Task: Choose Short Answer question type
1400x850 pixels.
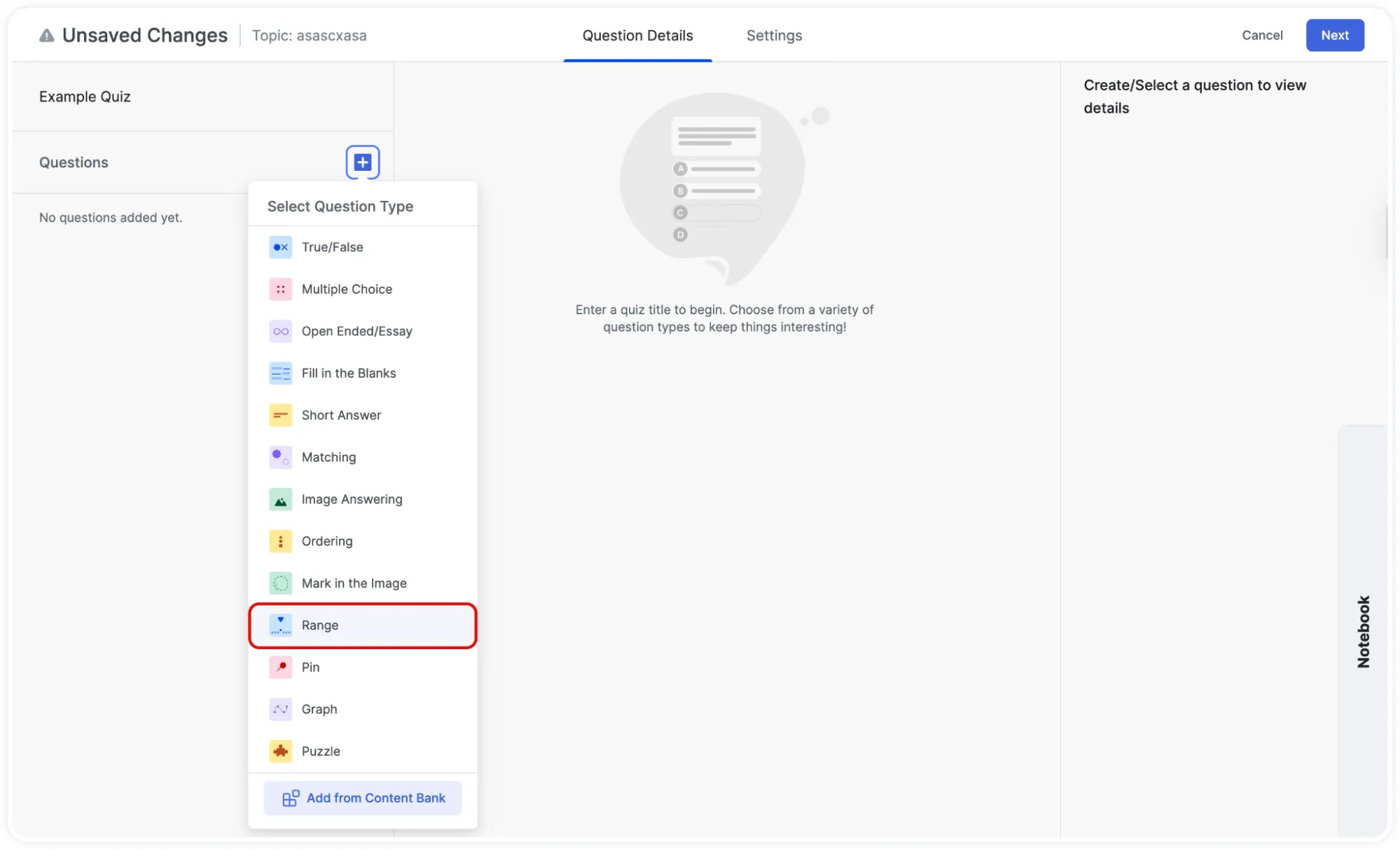Action: 363,415
